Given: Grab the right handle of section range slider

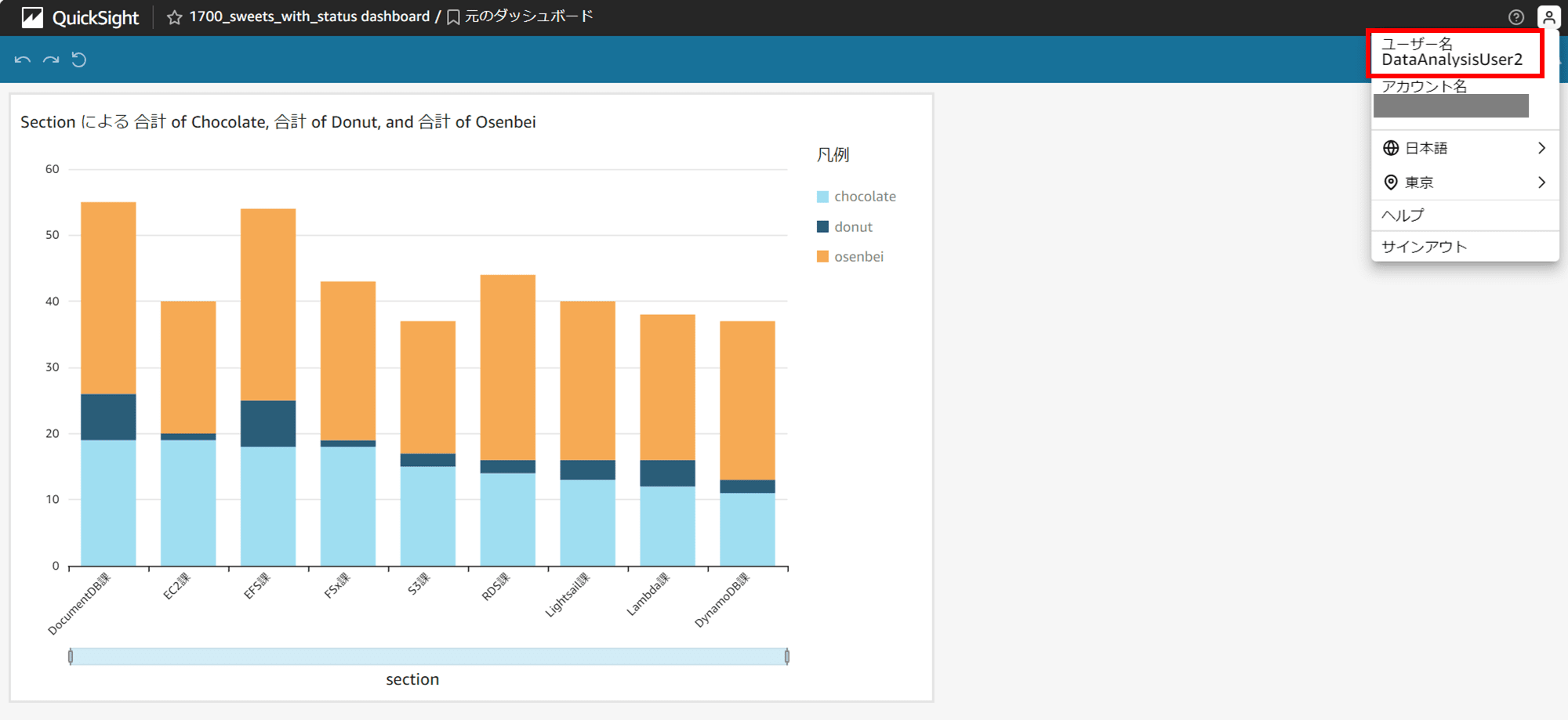Looking at the screenshot, I should [x=787, y=657].
